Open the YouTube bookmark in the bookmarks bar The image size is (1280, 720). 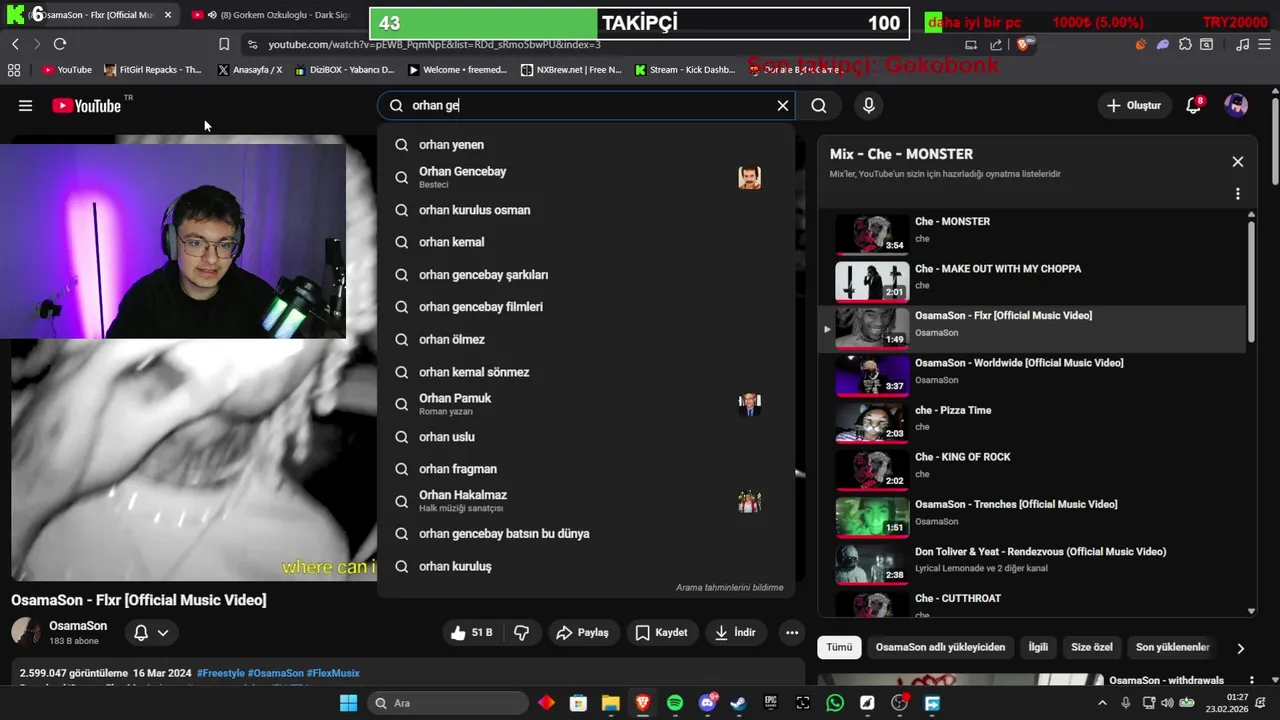coord(66,70)
